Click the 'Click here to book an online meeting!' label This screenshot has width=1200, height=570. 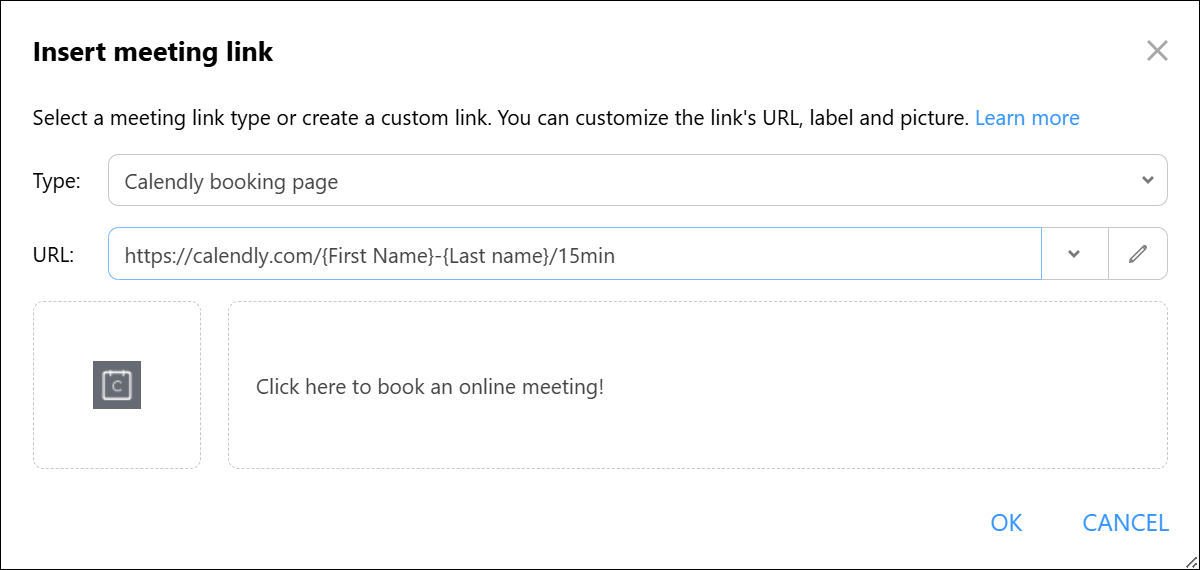point(430,386)
